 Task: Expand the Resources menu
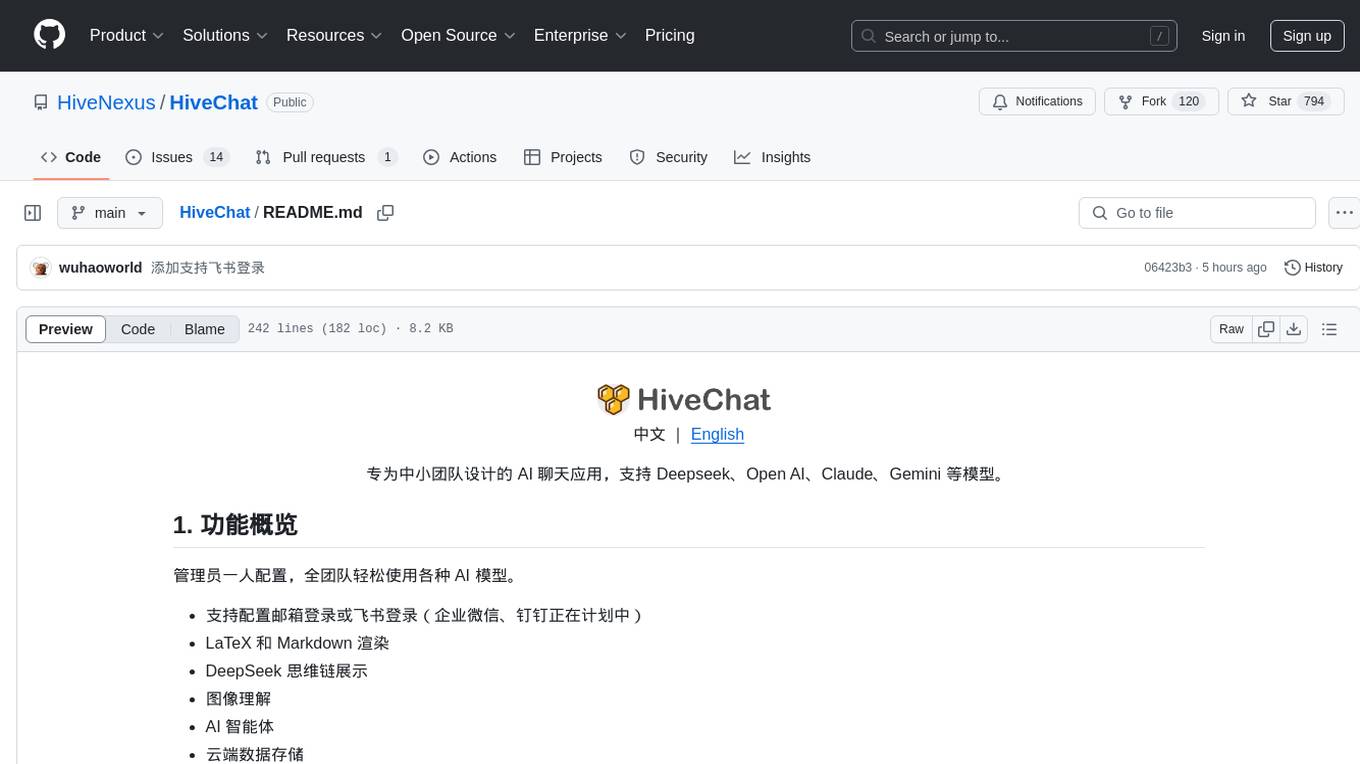pos(334,35)
